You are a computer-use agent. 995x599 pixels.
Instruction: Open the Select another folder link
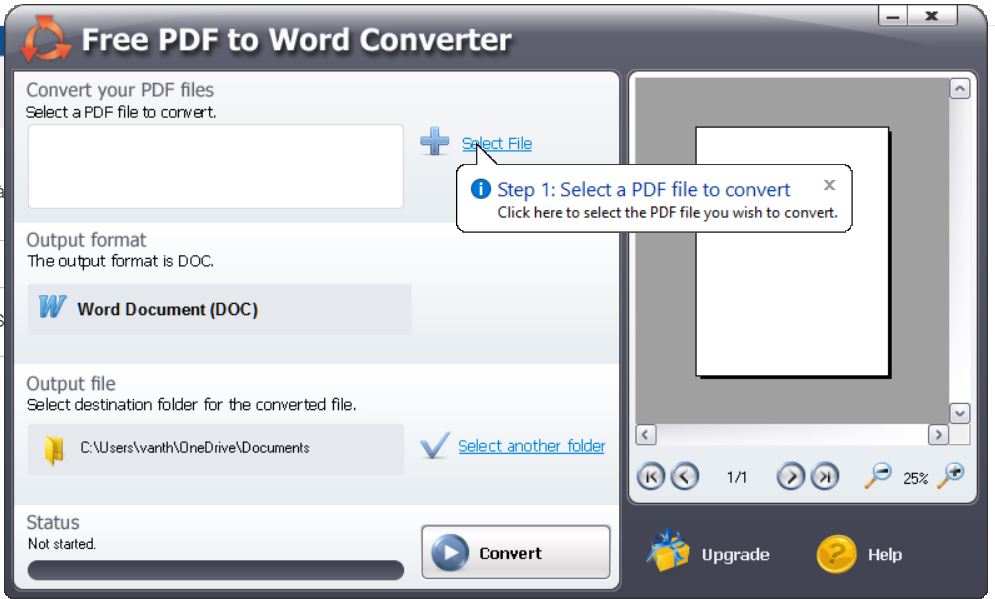point(532,446)
